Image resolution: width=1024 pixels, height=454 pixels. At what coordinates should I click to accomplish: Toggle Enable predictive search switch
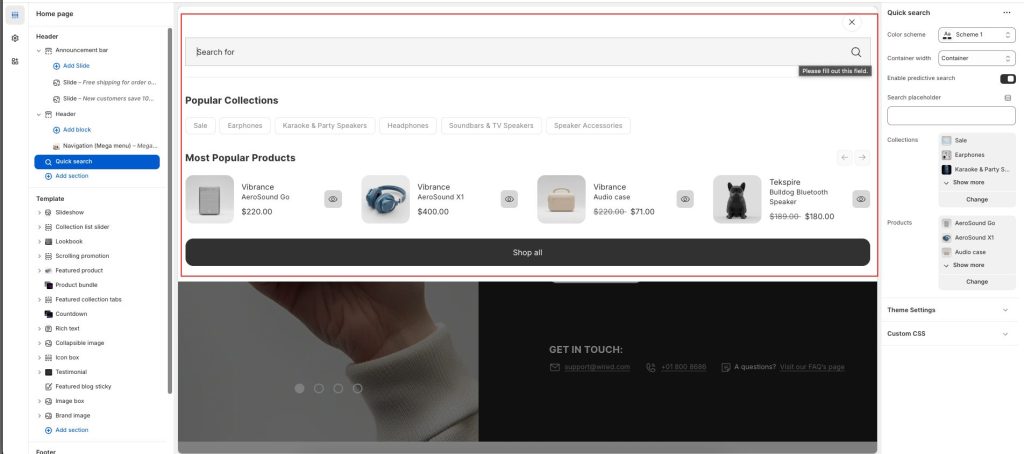pyautogui.click(x=1007, y=78)
